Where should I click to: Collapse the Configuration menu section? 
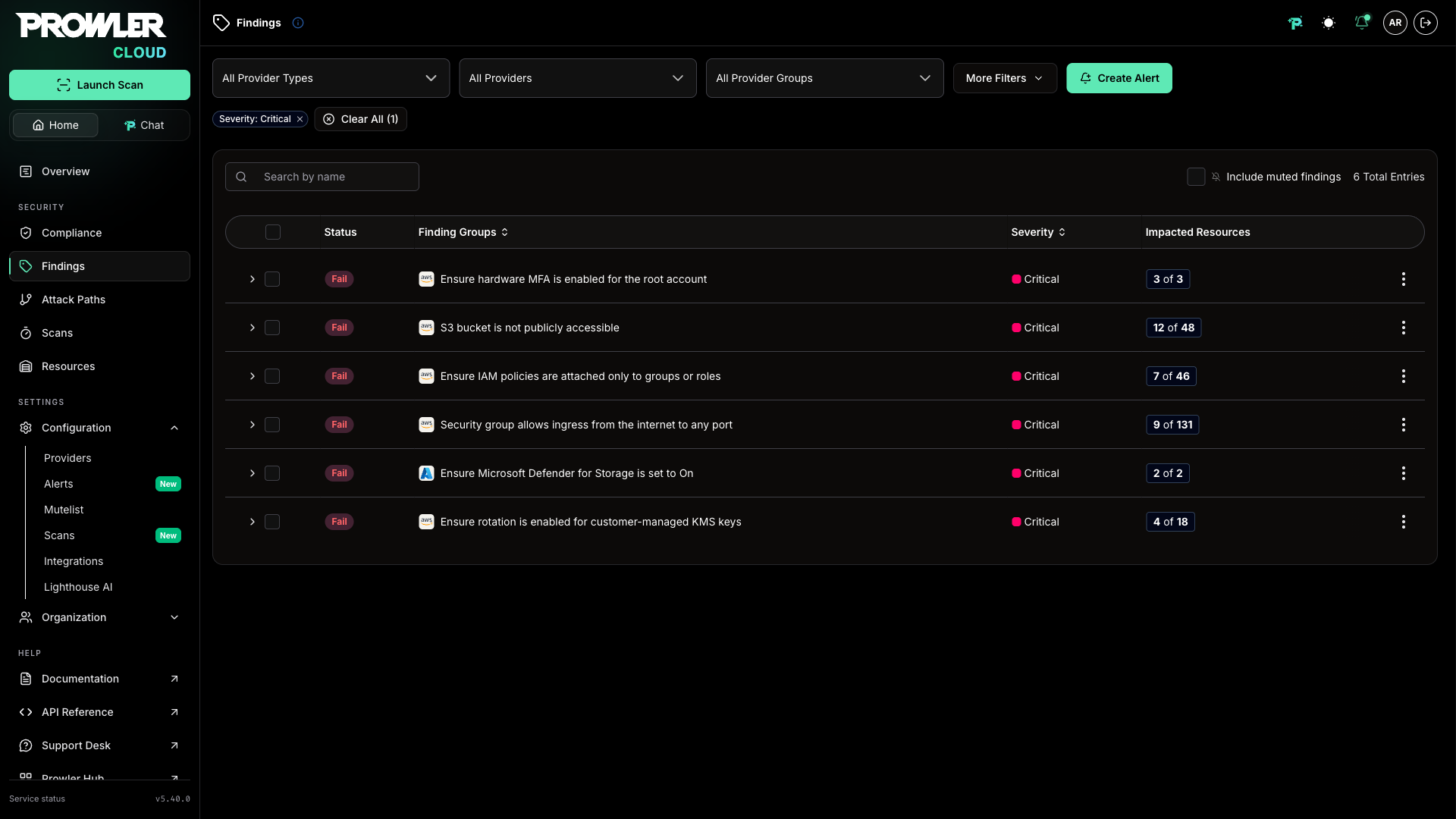click(x=99, y=428)
